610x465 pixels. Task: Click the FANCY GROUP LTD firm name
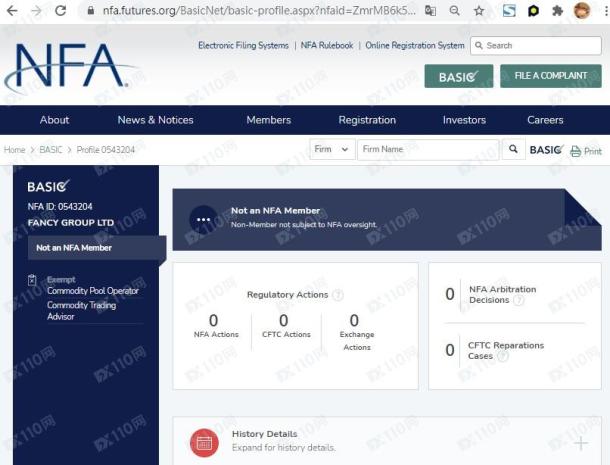click(71, 223)
